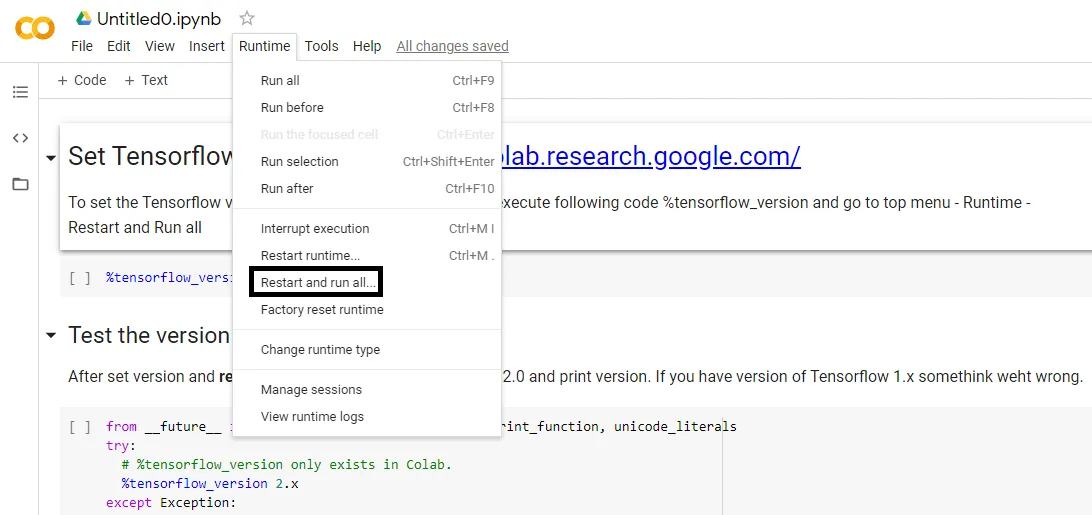Close the open Runtime menu
The width and height of the screenshot is (1092, 515).
pos(265,46)
